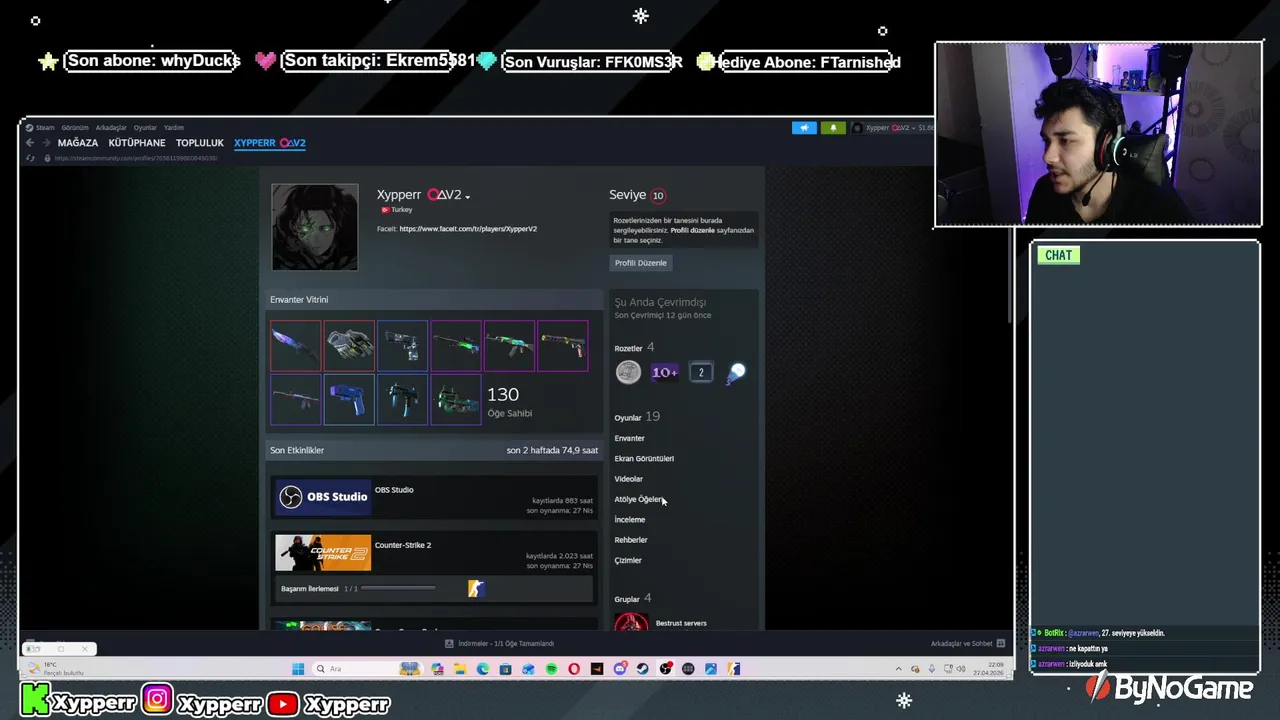The image size is (1280, 720).
Task: Open the green Steam notifications bell
Action: click(833, 128)
